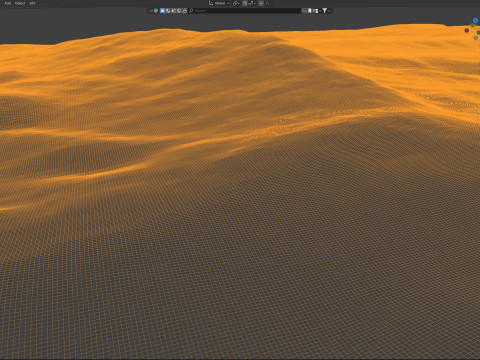Click the magnifier icon in the search field

pos(191,11)
